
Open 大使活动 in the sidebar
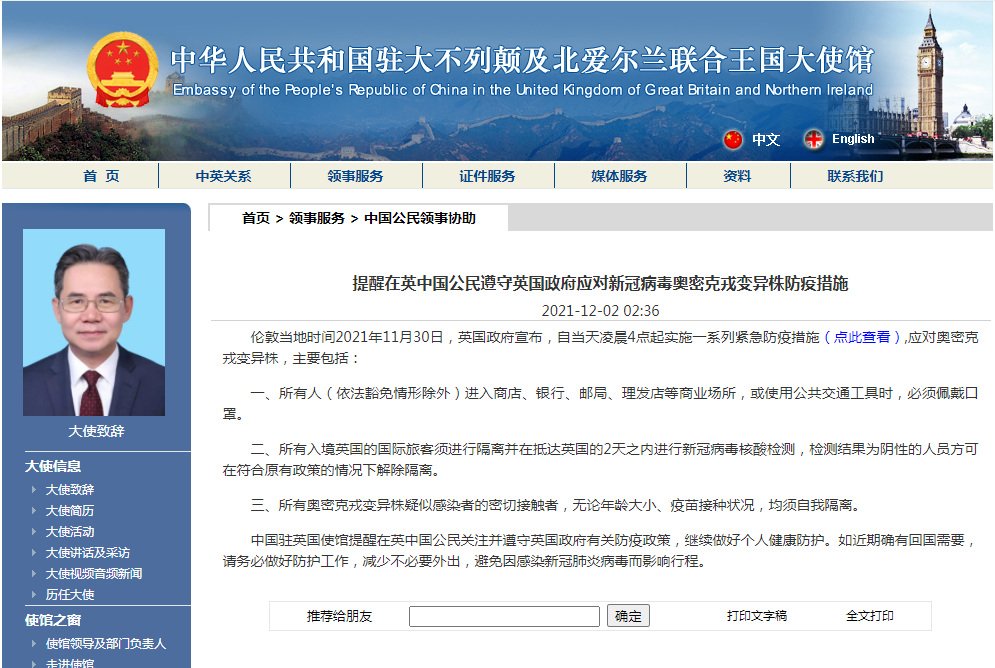[70, 532]
